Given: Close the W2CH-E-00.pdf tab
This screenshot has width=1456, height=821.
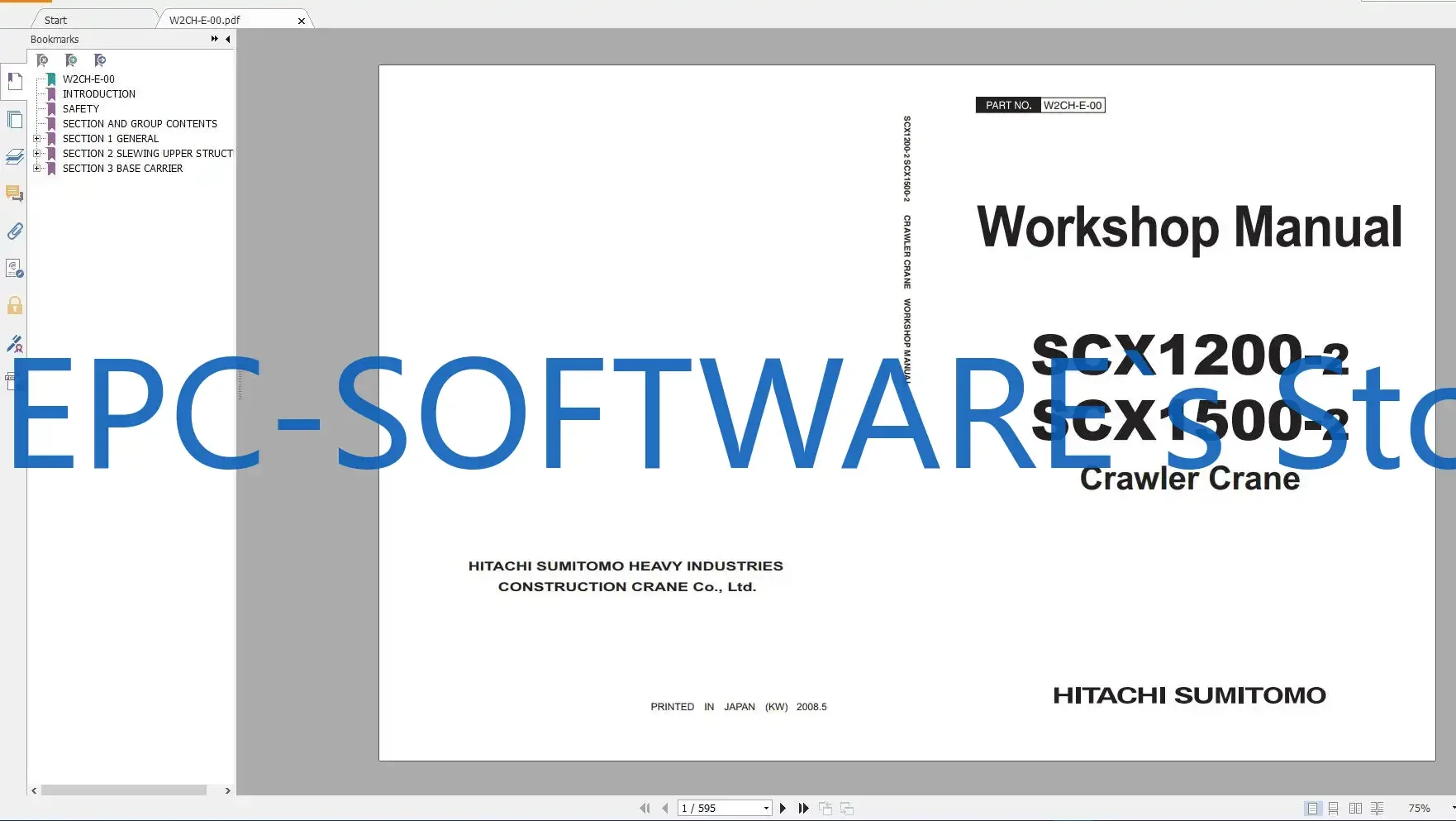Looking at the screenshot, I should [x=302, y=21].
